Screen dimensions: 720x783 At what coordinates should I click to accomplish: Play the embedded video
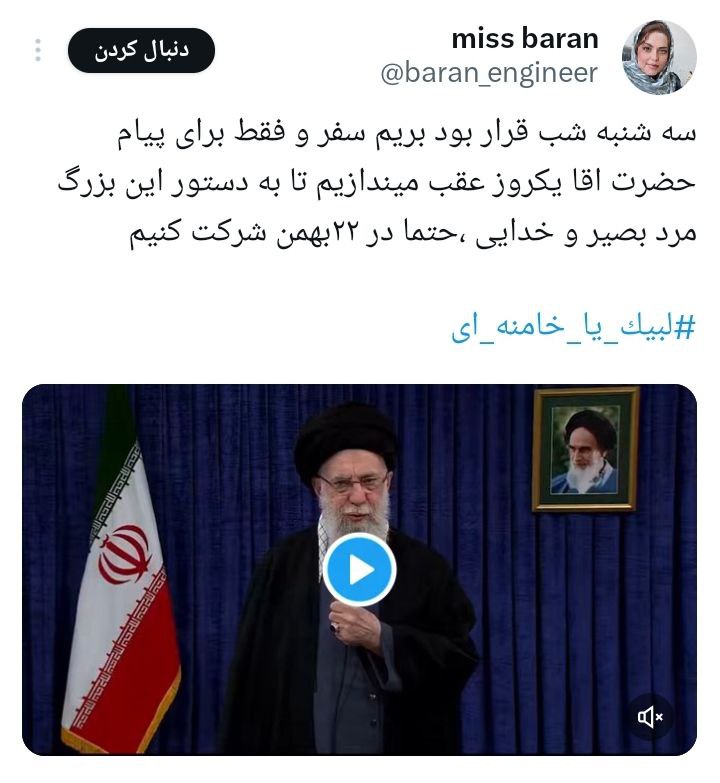[360, 570]
